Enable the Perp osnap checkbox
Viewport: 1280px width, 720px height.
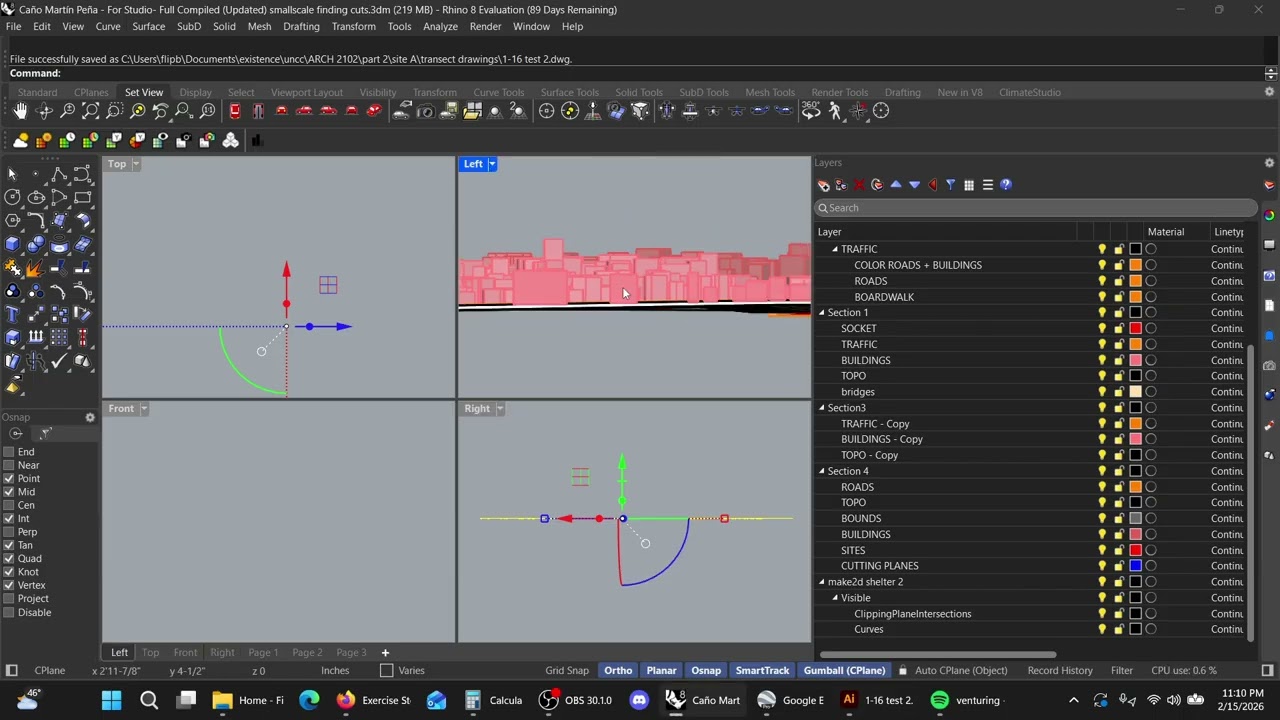click(9, 532)
